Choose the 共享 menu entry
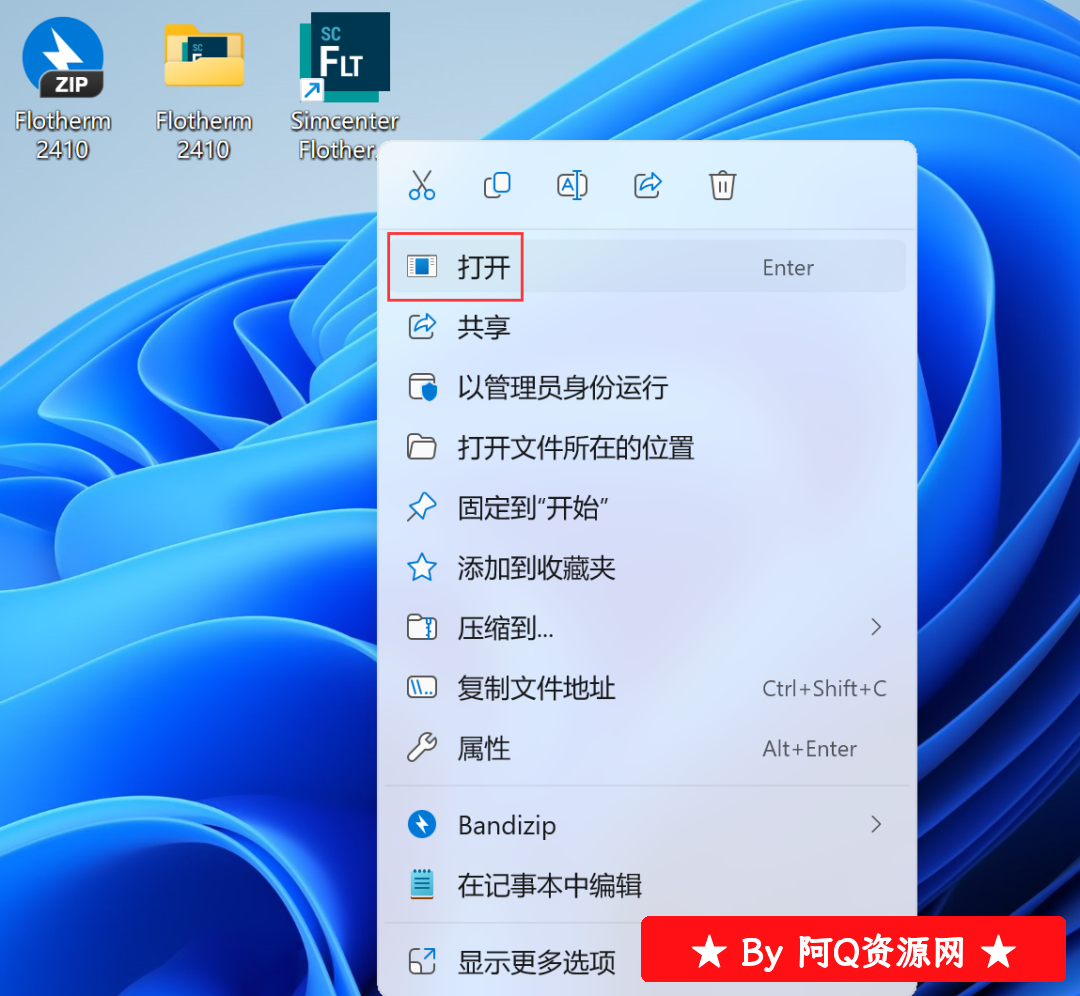 tap(647, 326)
